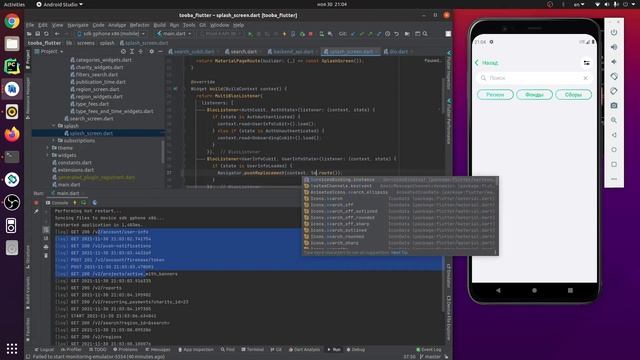This screenshot has width=640, height=360.
Task: Click the emulator sidebar Home circle icon
Action: (x=614, y=150)
